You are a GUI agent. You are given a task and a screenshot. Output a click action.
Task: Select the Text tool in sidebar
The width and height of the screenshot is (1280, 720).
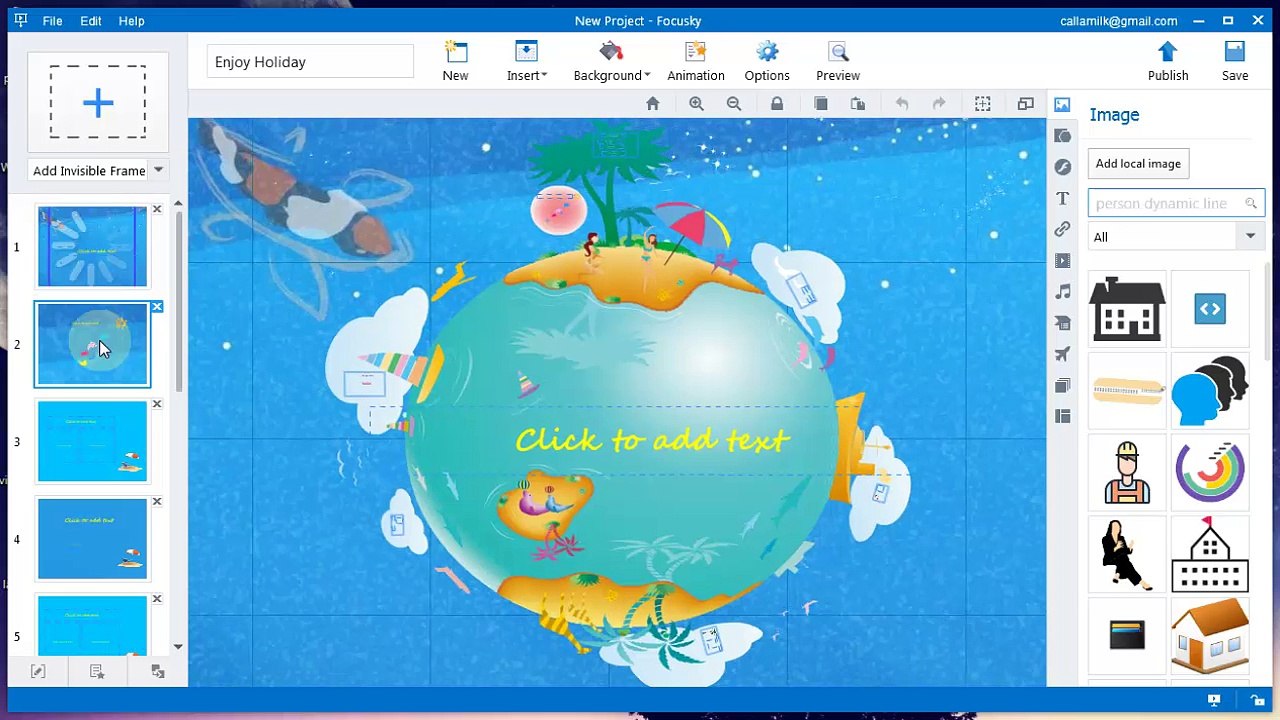[1062, 198]
